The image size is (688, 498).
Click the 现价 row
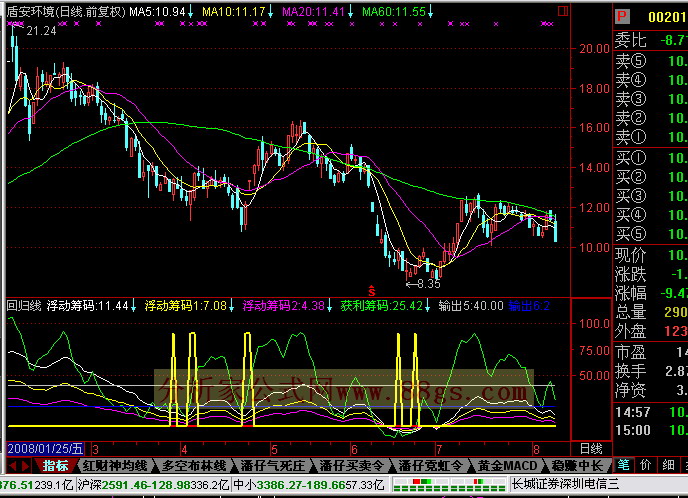(x=651, y=255)
